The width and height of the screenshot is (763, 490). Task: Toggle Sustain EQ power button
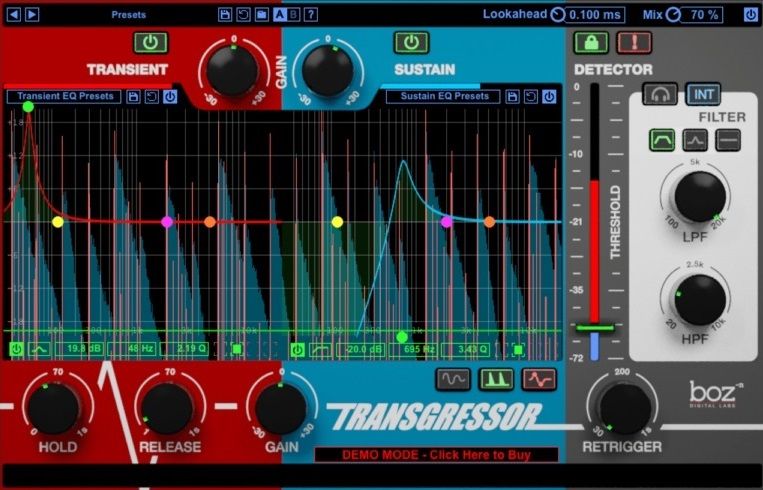[549, 96]
